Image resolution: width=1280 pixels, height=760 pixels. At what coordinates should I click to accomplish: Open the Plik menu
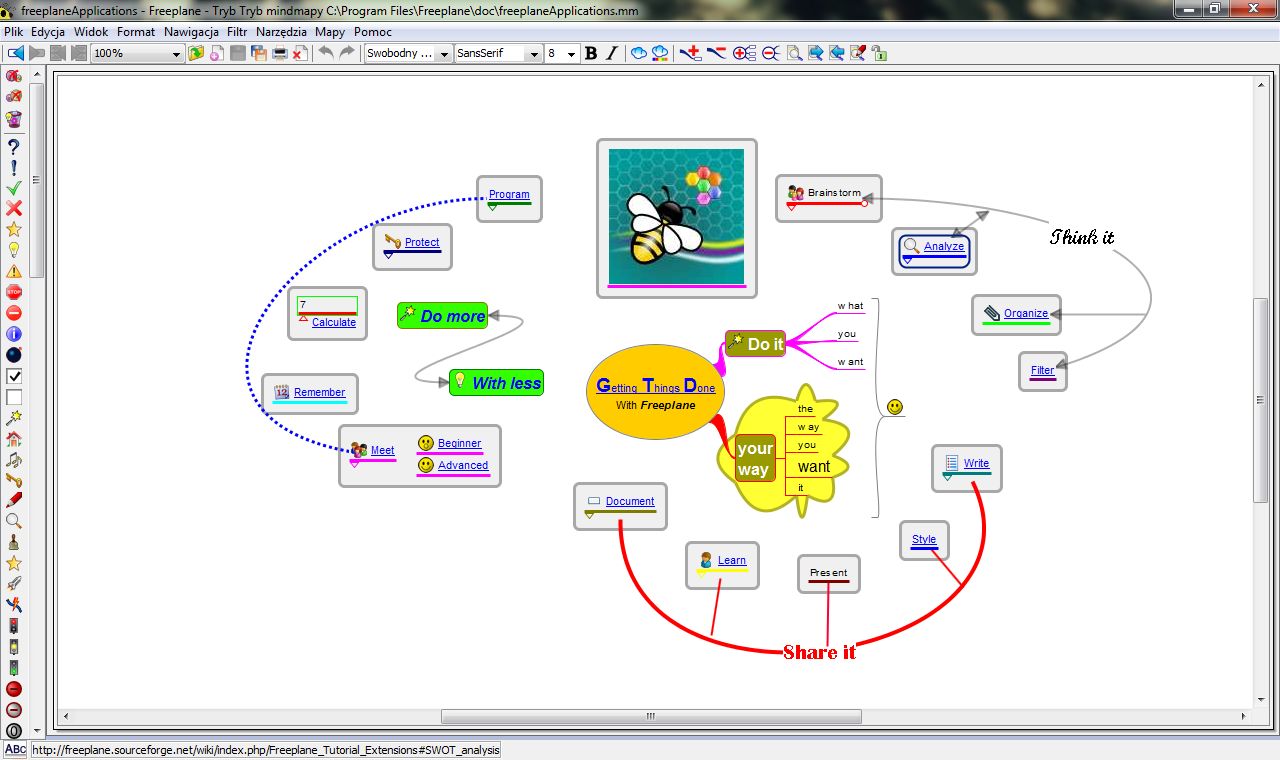[13, 32]
